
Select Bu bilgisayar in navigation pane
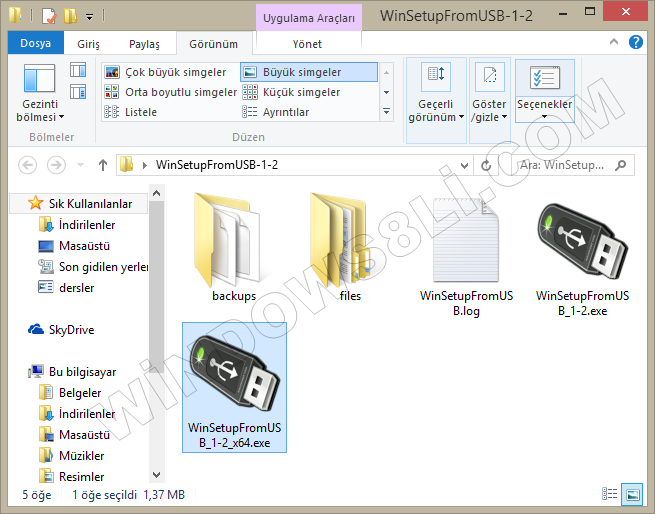pos(82,372)
